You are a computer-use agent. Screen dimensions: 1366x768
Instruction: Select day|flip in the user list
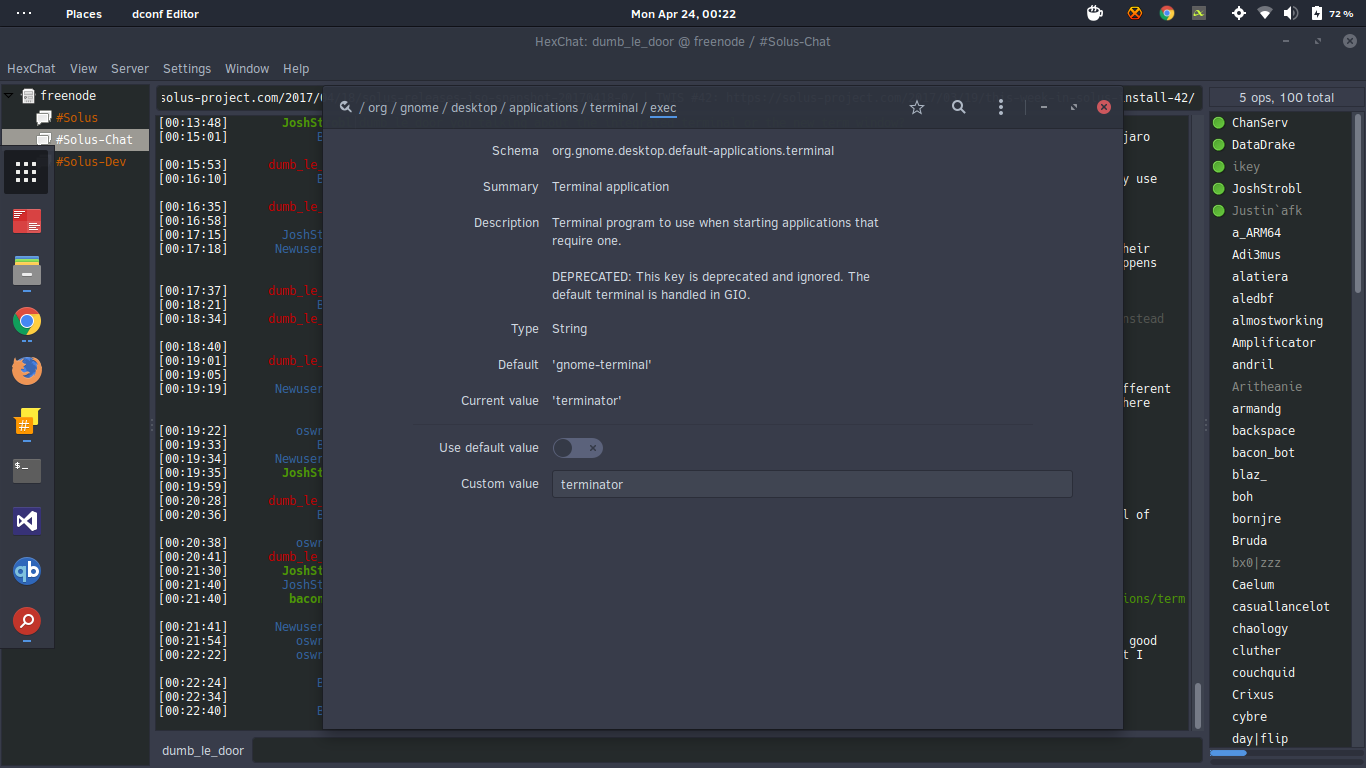click(1259, 739)
